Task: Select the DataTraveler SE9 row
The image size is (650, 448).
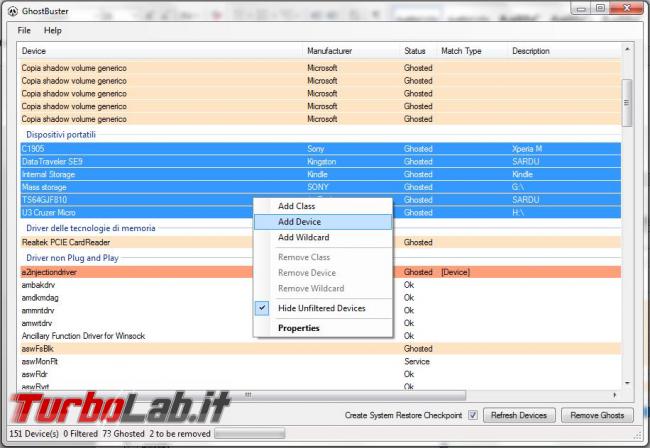Action: (x=320, y=162)
